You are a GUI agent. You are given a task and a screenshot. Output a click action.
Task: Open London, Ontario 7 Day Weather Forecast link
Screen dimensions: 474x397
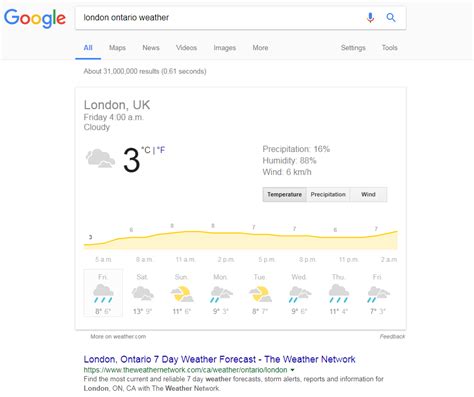click(219, 359)
